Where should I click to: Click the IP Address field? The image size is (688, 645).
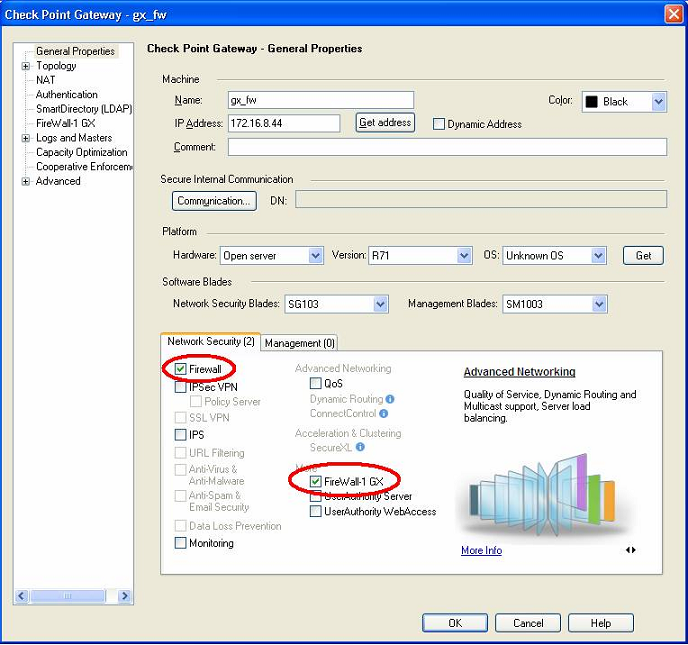click(x=284, y=123)
